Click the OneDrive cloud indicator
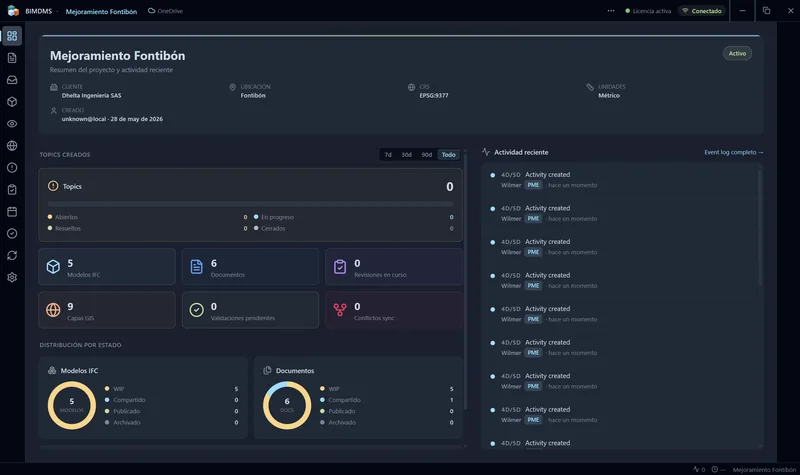 [165, 11]
